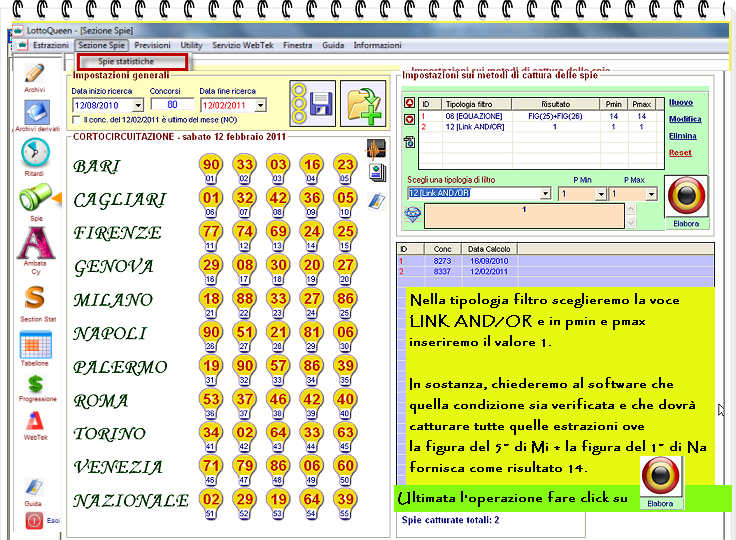Image resolution: width=736 pixels, height=540 pixels.
Task: Click the Nuovo link
Action: click(681, 102)
